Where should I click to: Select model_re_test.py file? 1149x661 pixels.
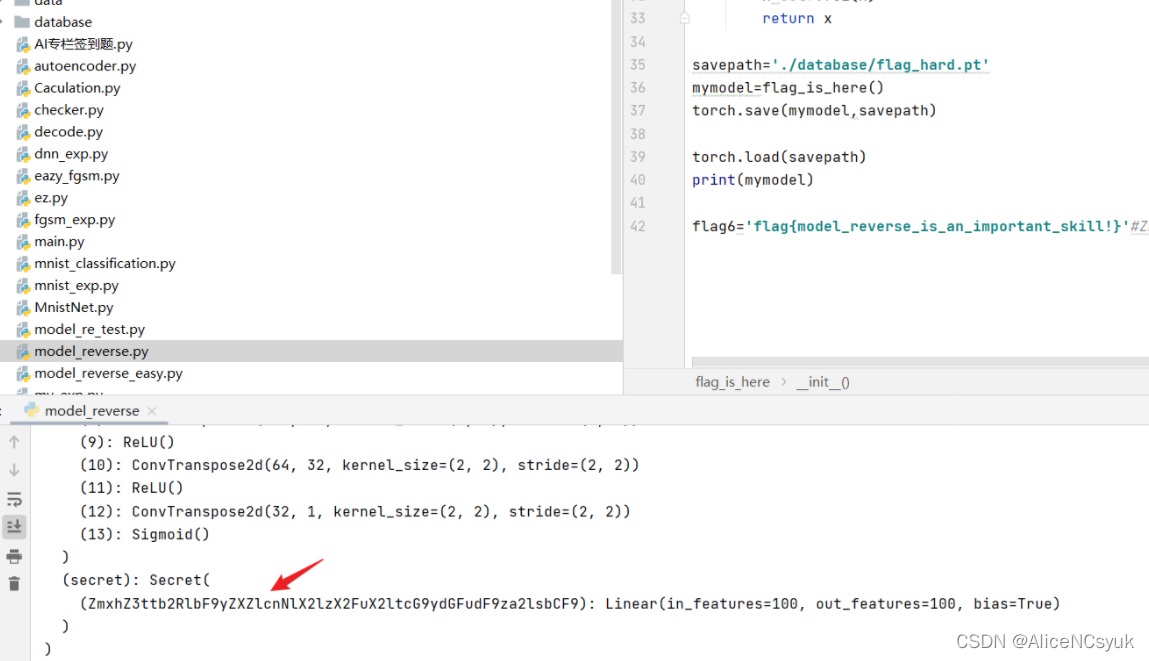point(89,330)
